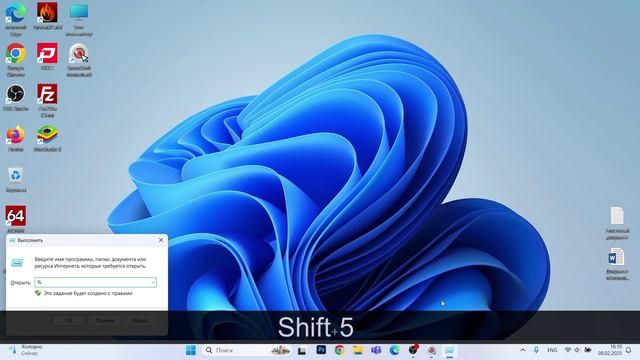This screenshot has height=360, width=640.
Task: Open the BlueStacks X desktop shortcut
Action: pyautogui.click(x=47, y=139)
